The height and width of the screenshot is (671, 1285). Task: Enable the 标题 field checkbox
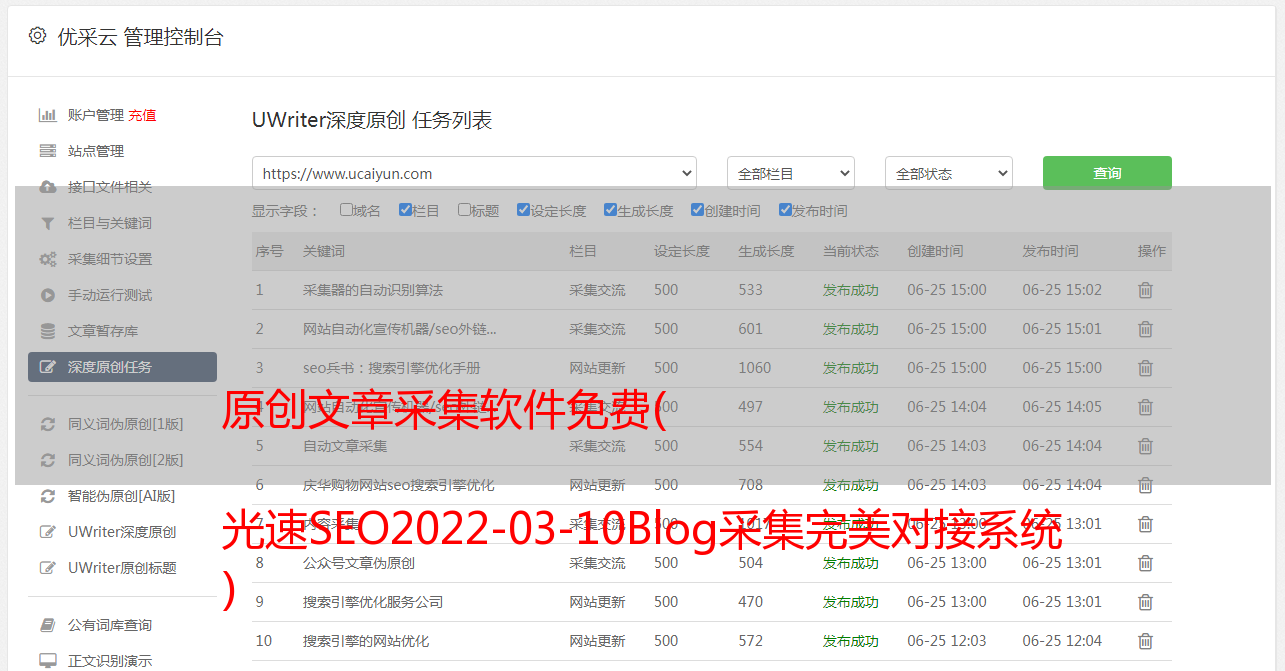tap(464, 210)
